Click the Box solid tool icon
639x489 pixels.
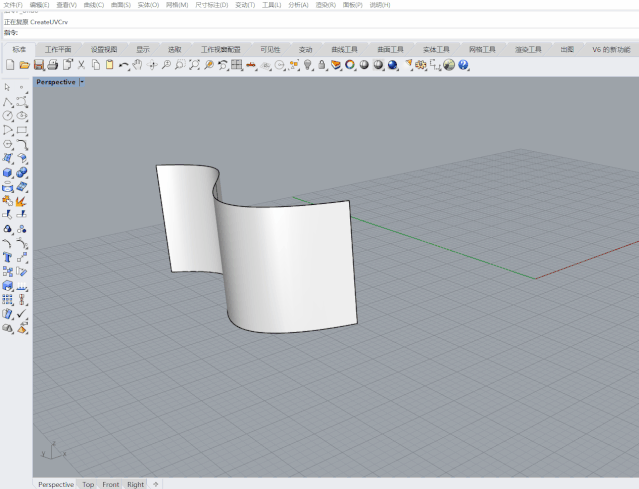[8, 172]
